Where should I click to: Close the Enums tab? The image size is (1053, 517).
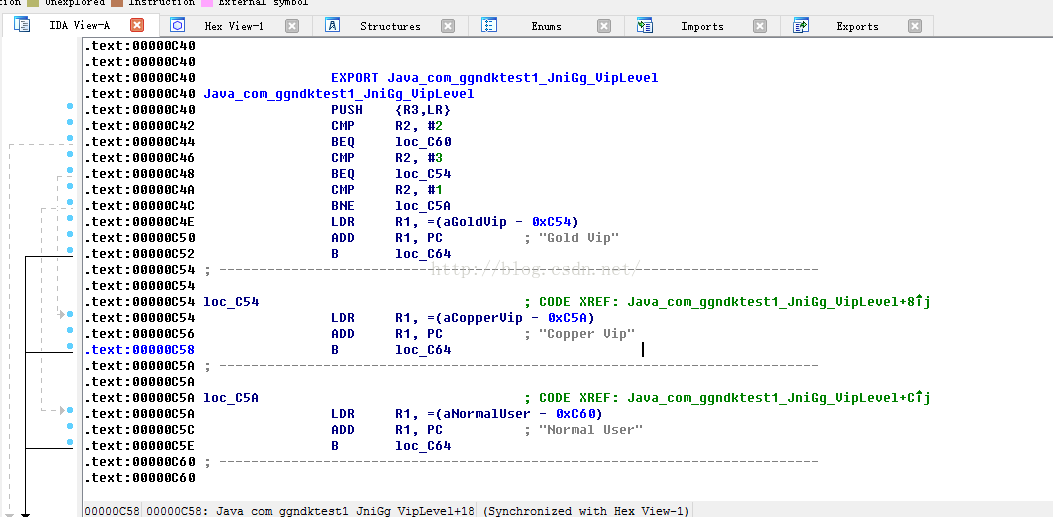[x=604, y=26]
